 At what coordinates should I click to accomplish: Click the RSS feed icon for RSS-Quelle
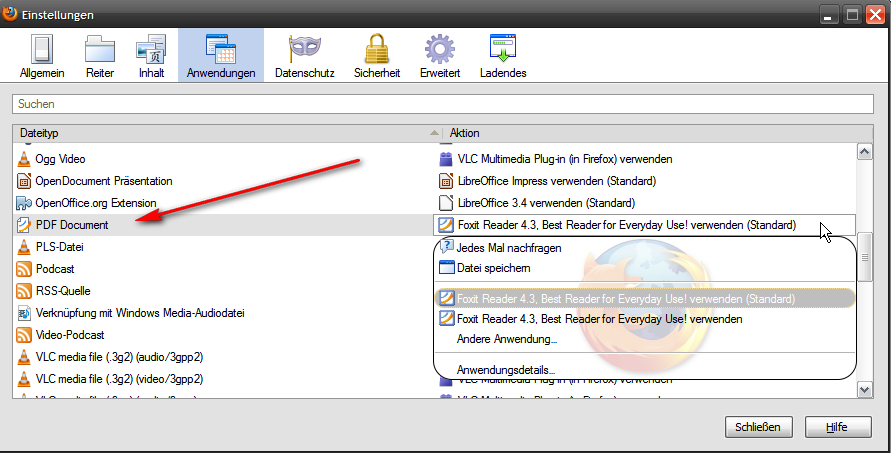tap(24, 291)
